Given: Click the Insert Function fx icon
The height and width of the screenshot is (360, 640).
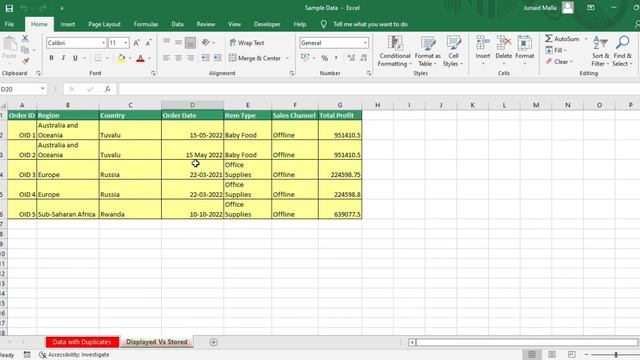Looking at the screenshot, I should point(107,89).
